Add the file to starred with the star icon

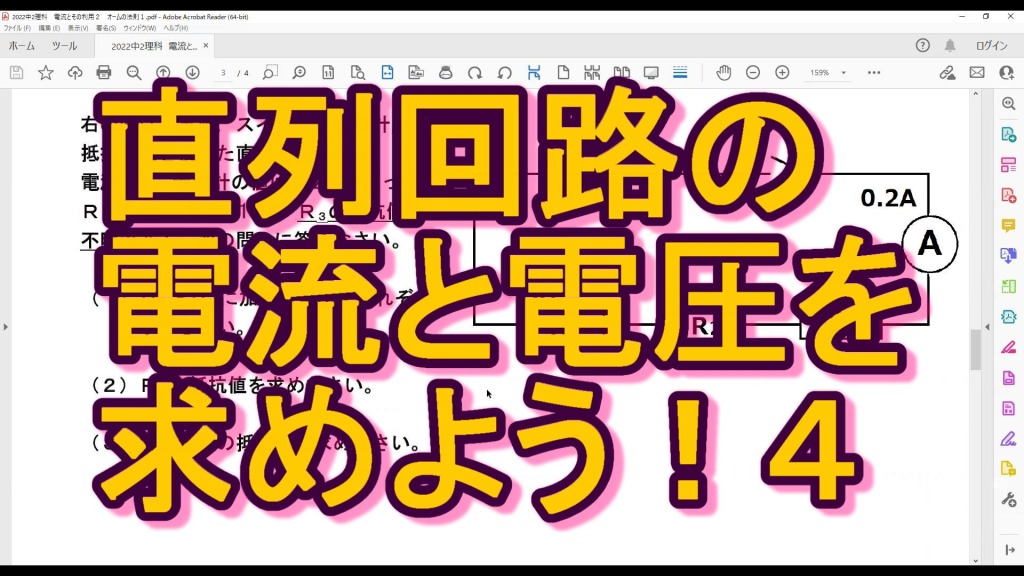pos(46,73)
